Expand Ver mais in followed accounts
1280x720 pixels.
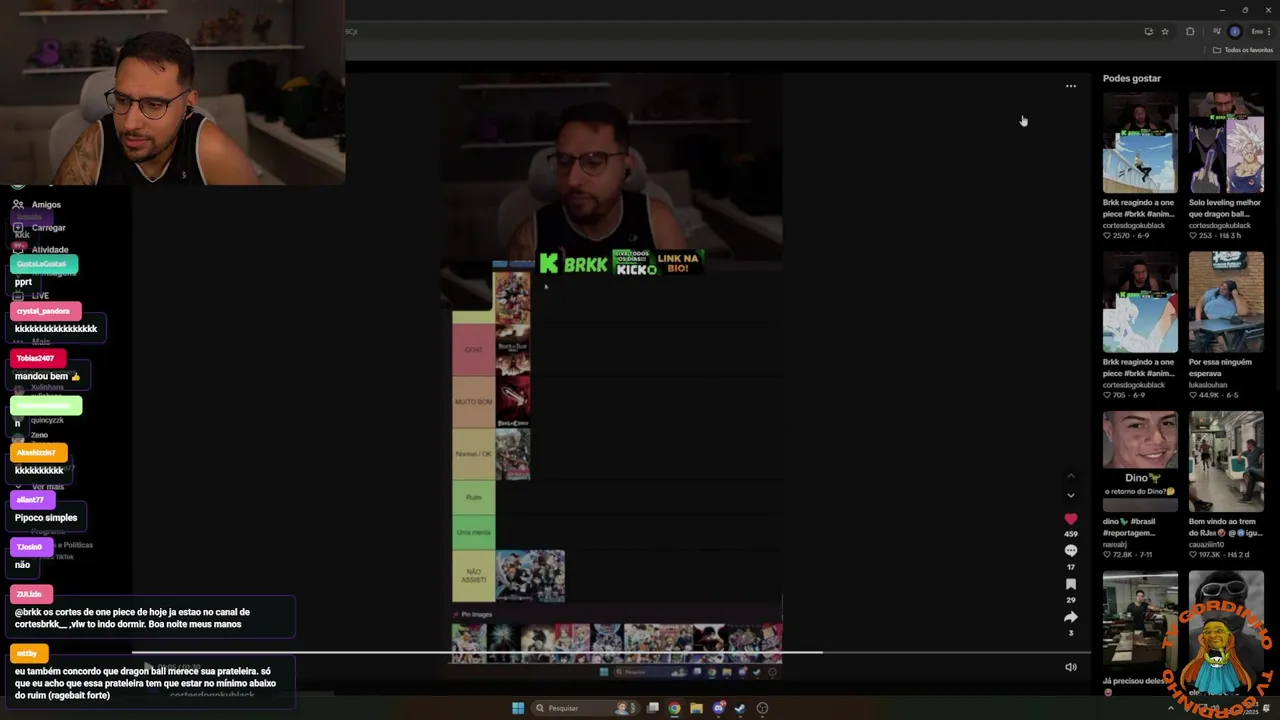47,487
